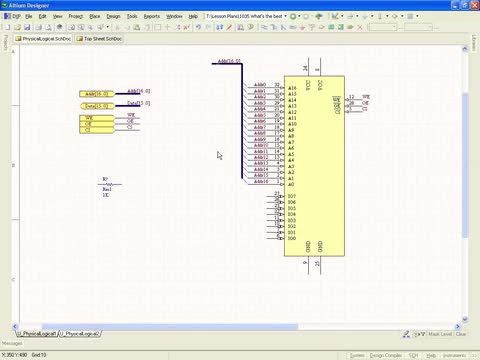Click the green browser Back circle icon
The height and width of the screenshot is (360, 480).
[x=293, y=16]
